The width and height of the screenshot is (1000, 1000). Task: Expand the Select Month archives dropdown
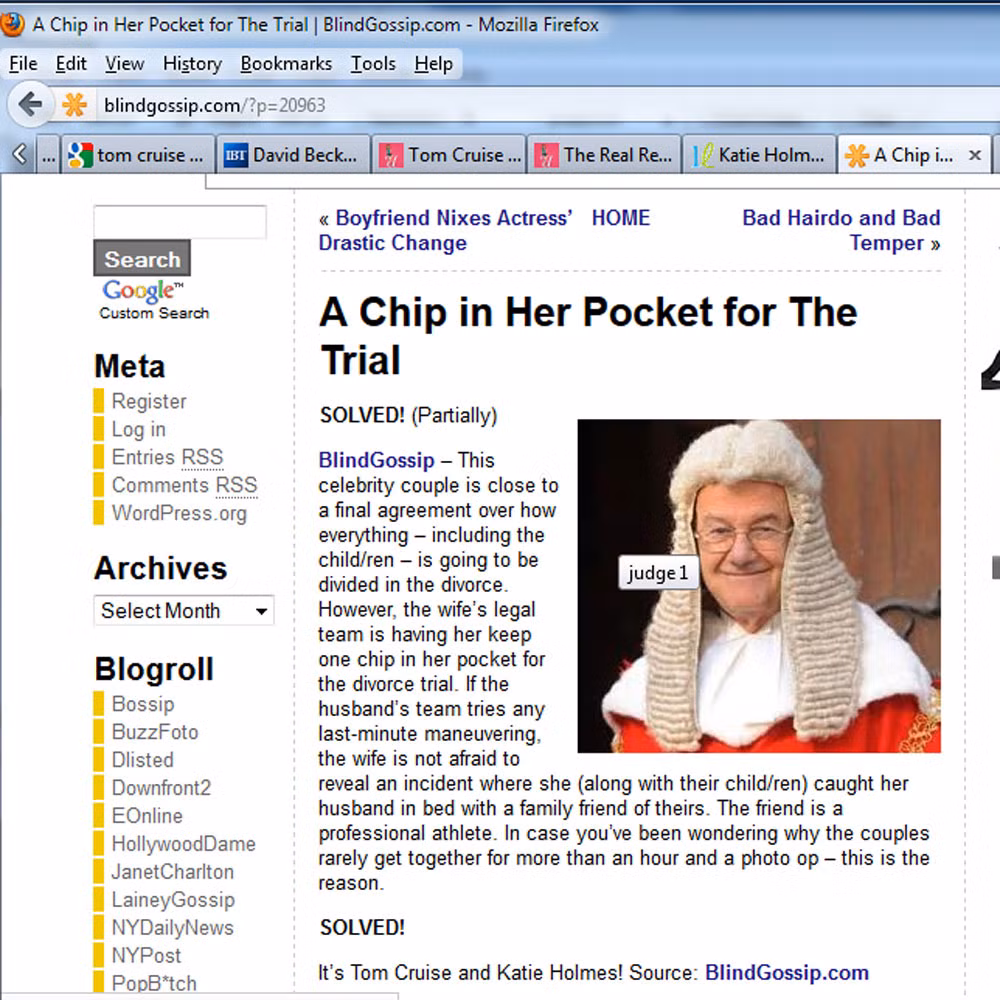coord(184,610)
